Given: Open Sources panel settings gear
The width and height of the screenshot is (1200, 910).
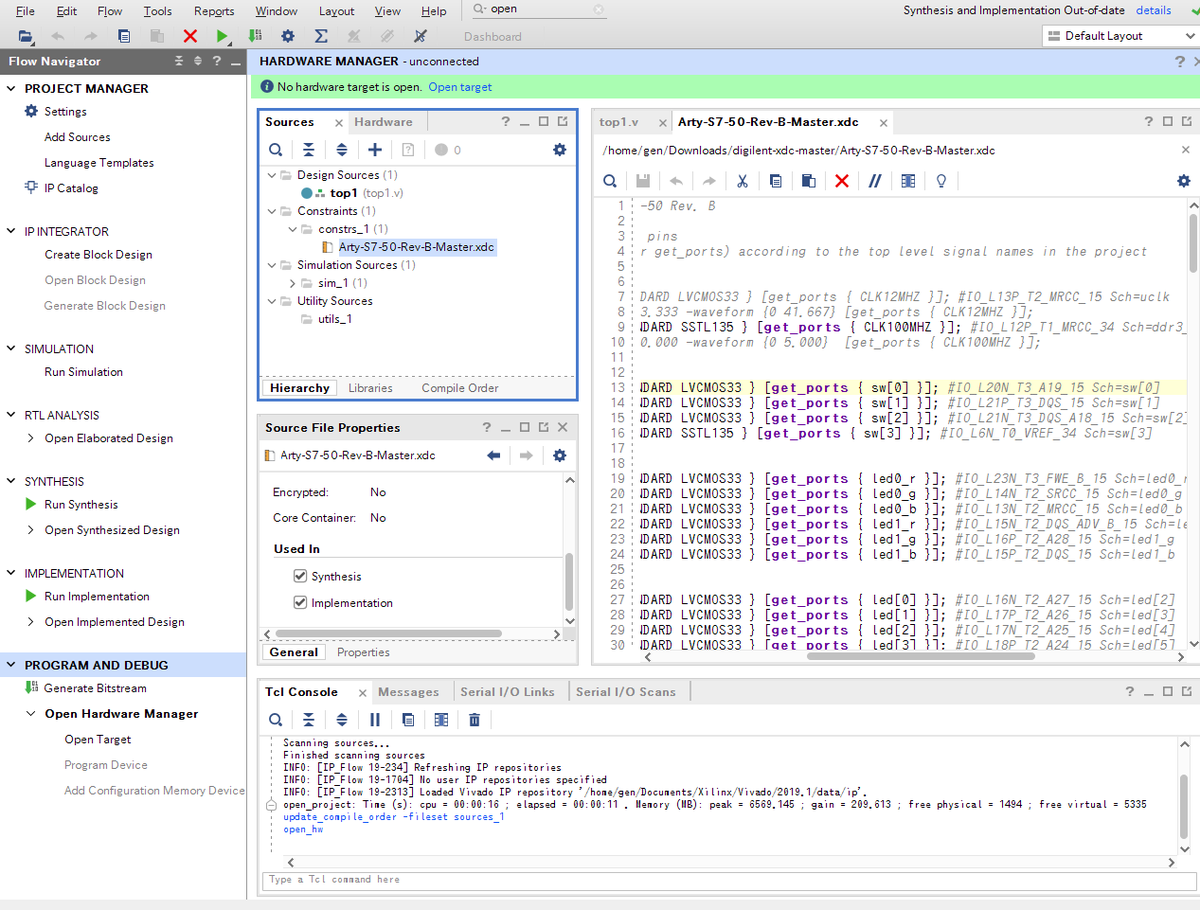Looking at the screenshot, I should (x=559, y=150).
